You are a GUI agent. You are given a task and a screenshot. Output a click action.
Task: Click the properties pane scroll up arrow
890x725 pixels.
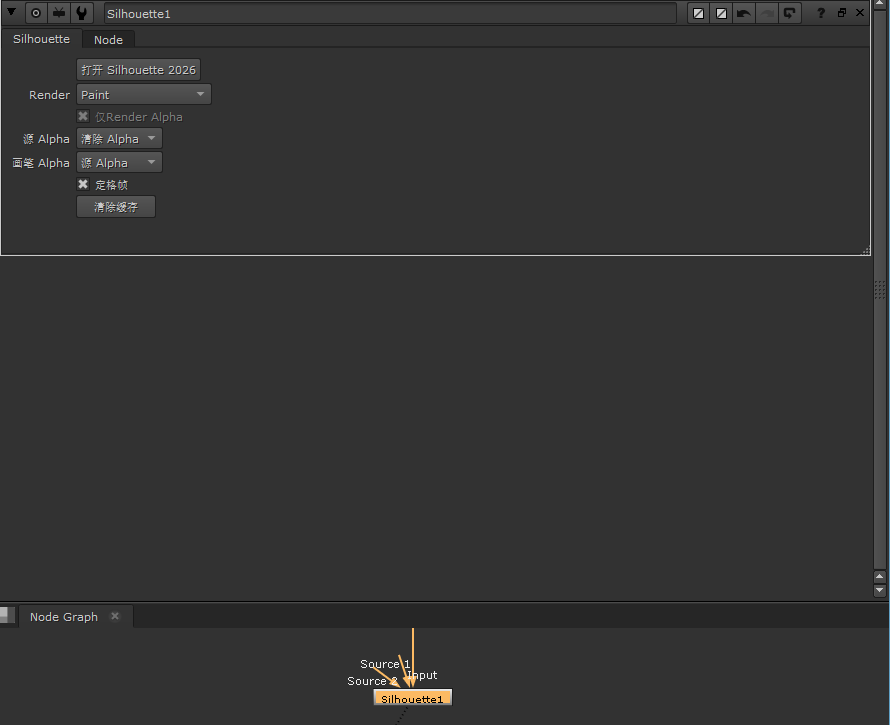click(879, 577)
